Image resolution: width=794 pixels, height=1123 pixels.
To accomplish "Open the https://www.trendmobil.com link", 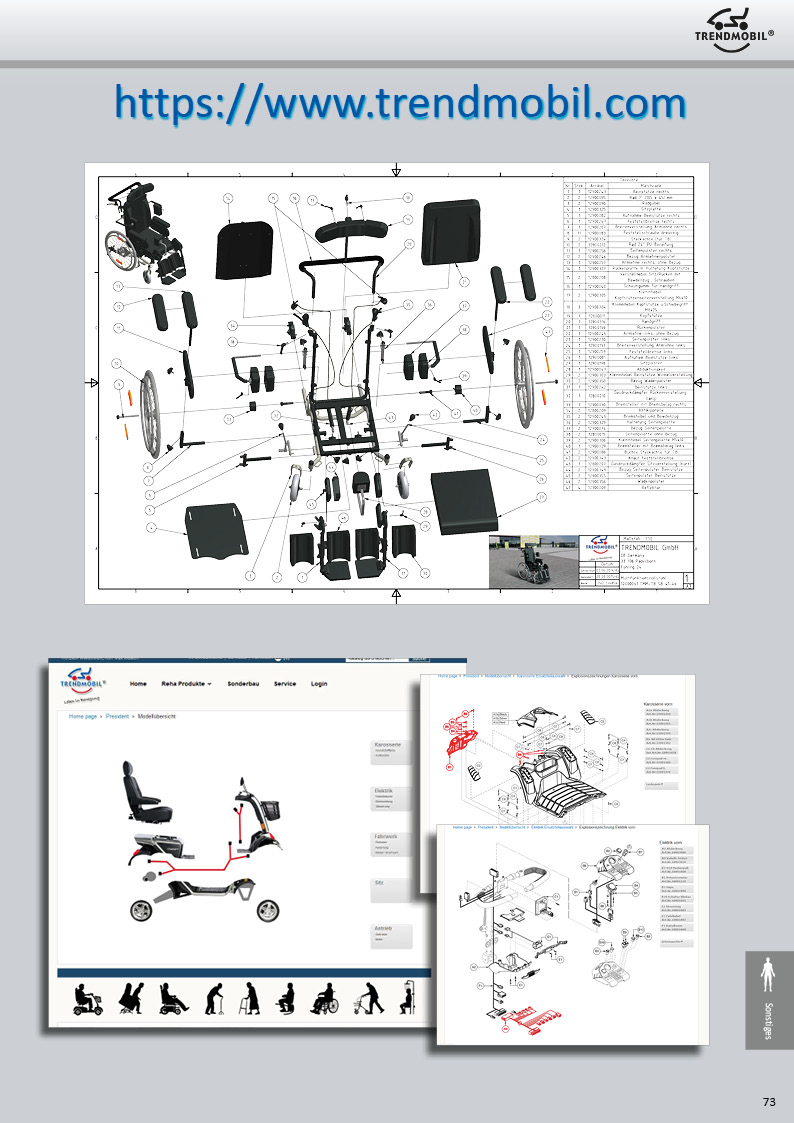I will (x=400, y=102).
